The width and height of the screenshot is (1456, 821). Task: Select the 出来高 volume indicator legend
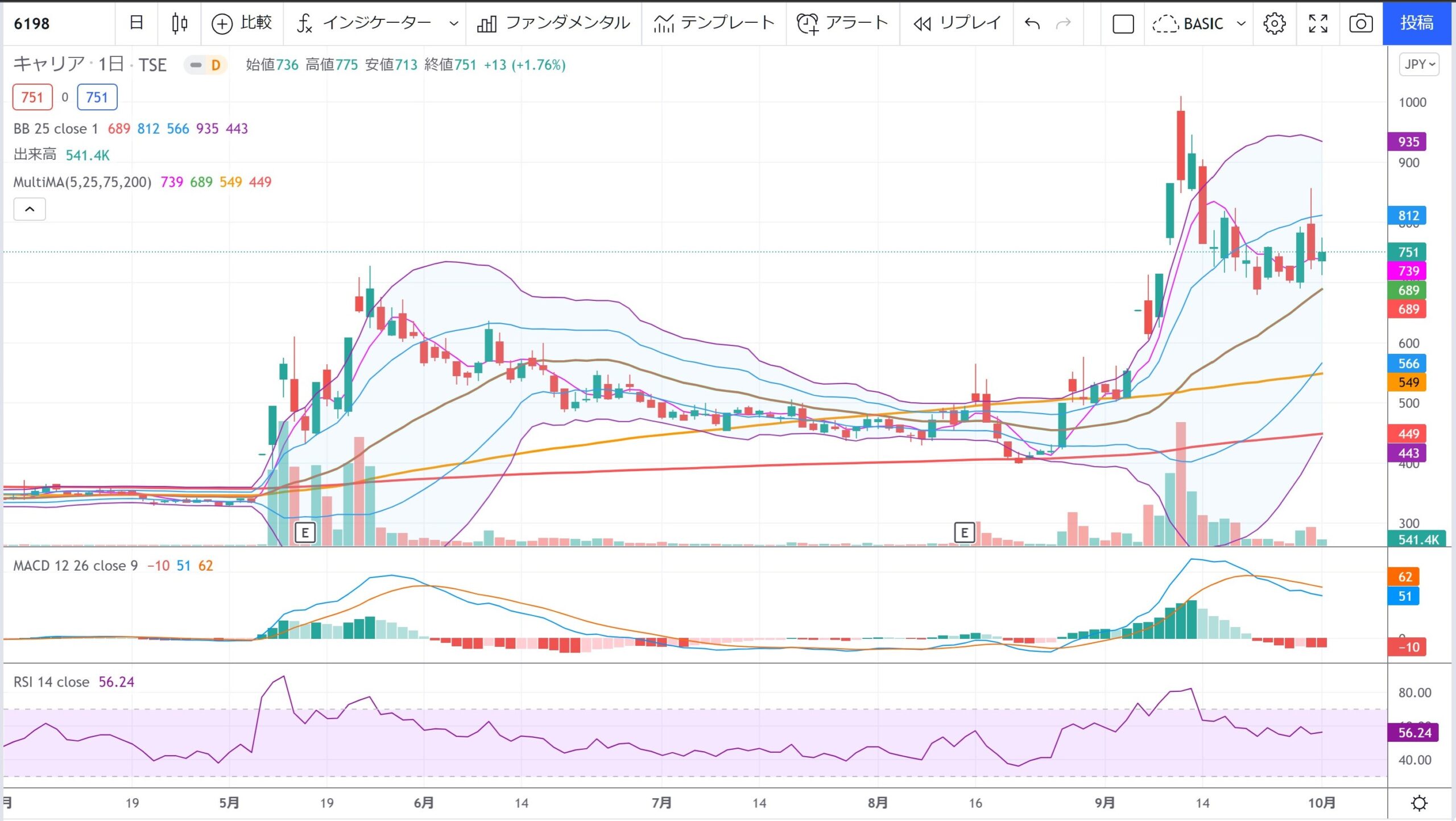(x=35, y=155)
